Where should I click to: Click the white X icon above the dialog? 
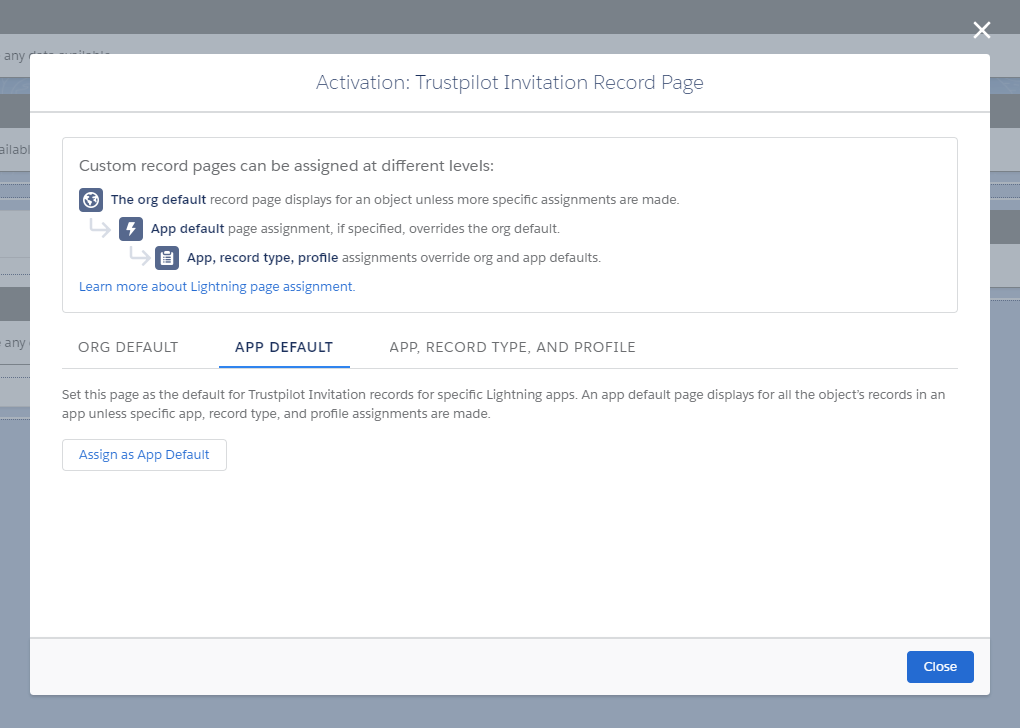tap(981, 30)
